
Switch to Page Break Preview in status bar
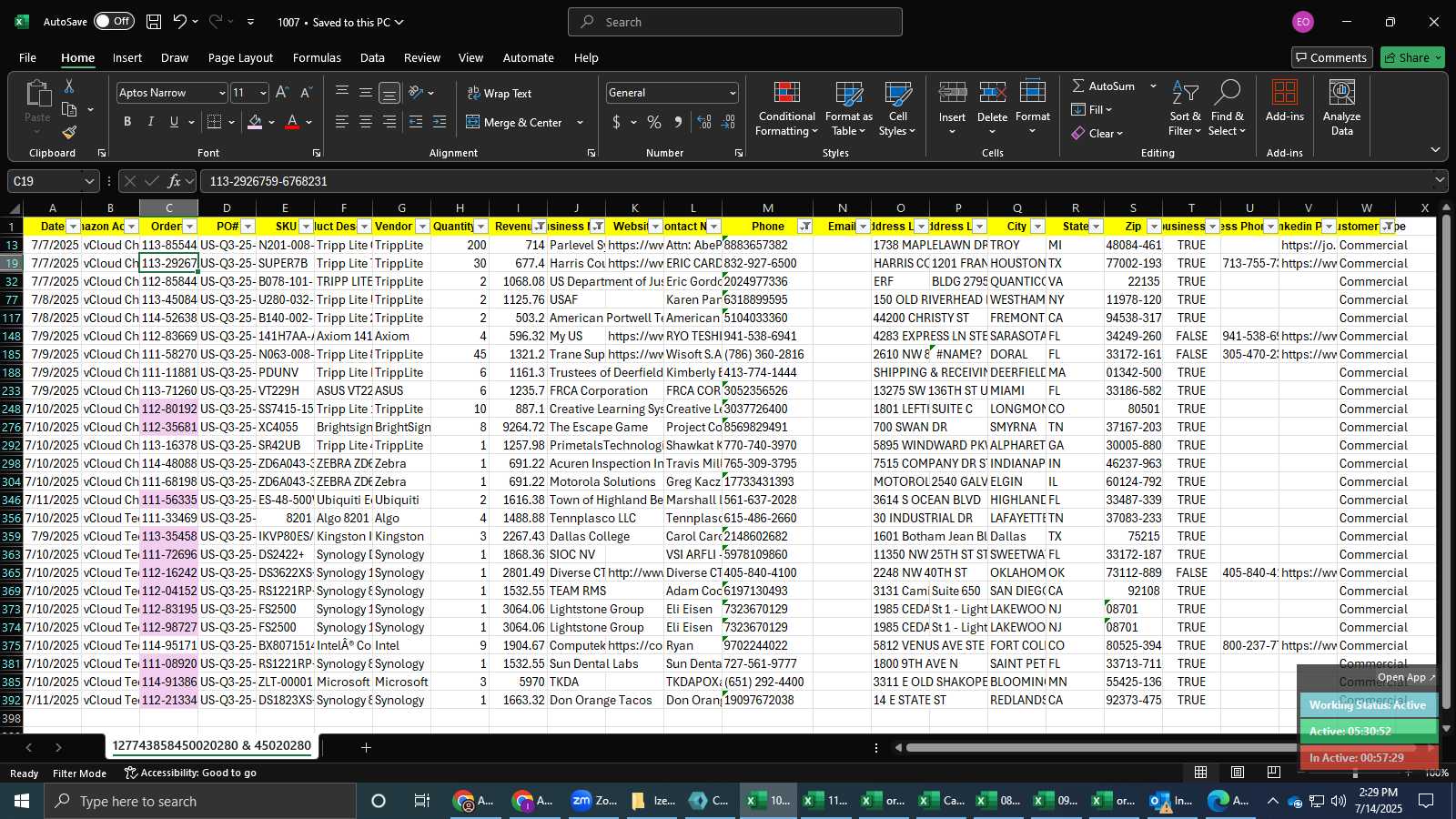[1273, 773]
